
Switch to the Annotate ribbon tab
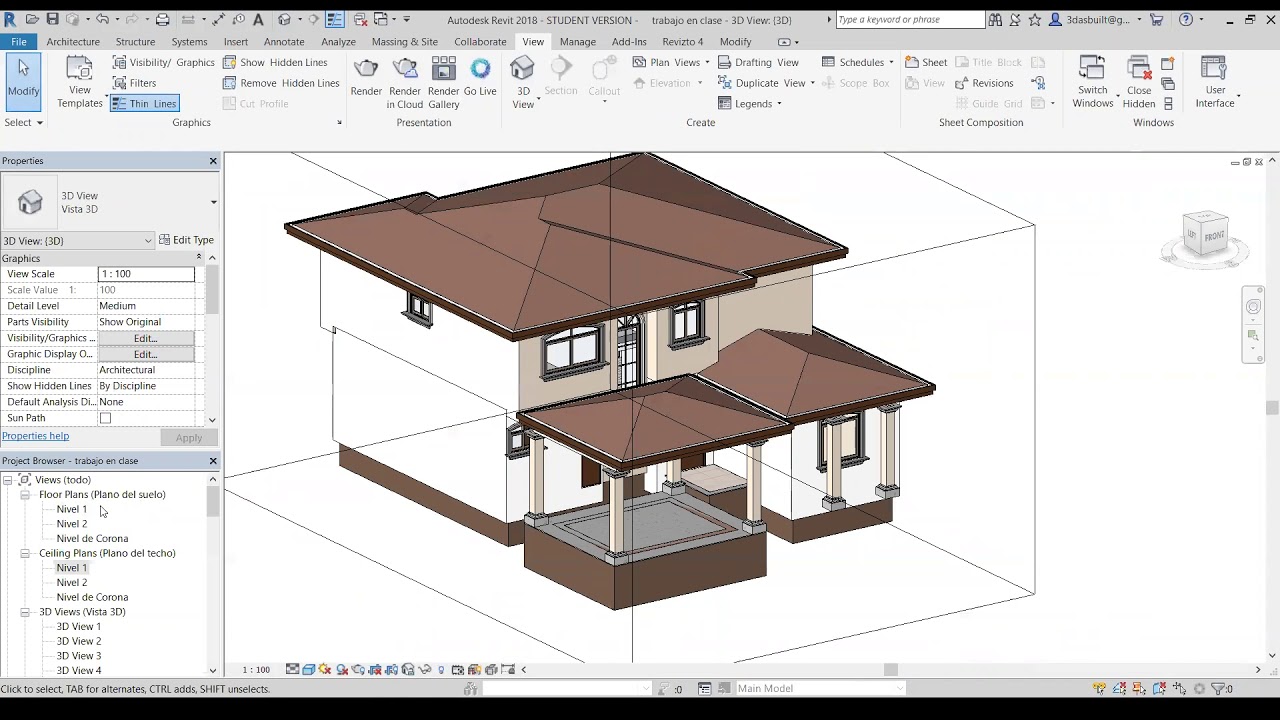[284, 42]
